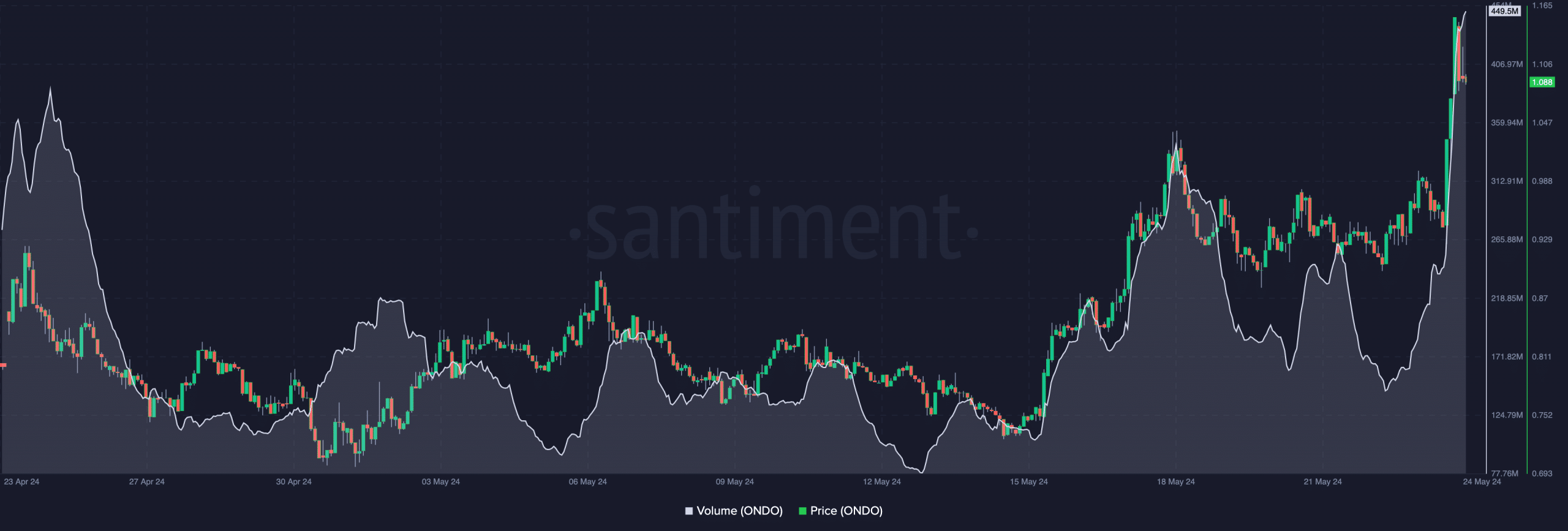Click the 1.165 price axis label
1568x531 pixels.
click(x=1542, y=6)
